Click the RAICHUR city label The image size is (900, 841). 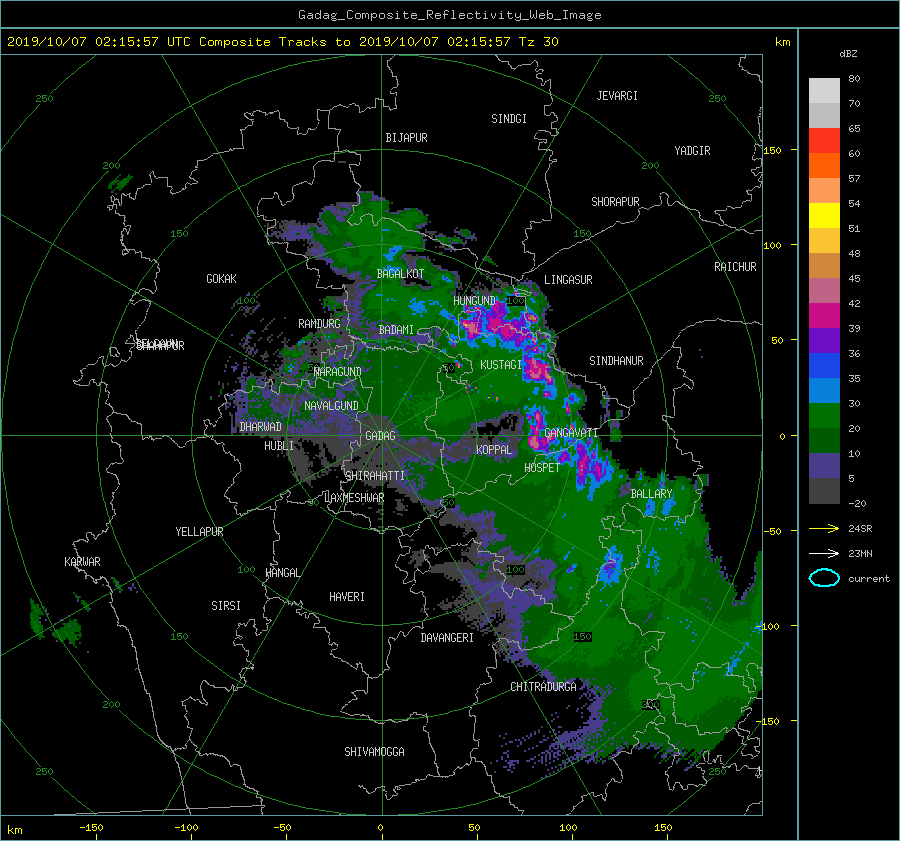(735, 267)
